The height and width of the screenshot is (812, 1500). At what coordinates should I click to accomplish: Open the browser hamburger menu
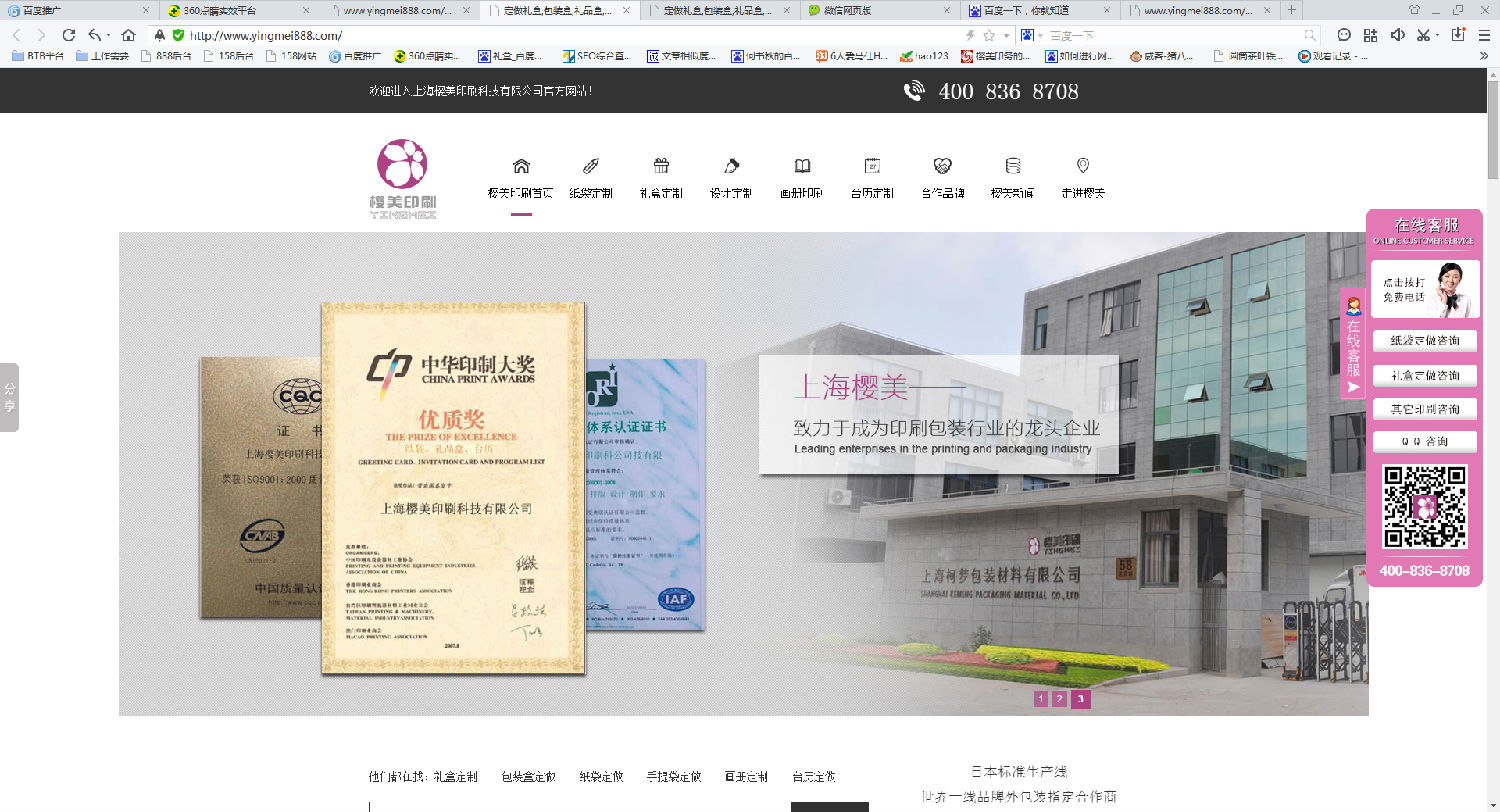(1484, 35)
